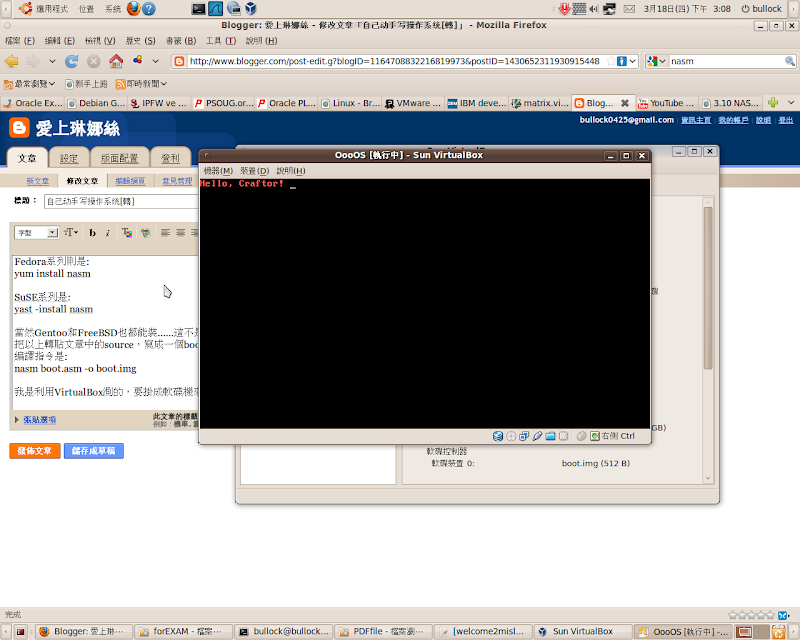Click VirtualBox host key indicator icon
Screen dimensions: 800x640
594,436
